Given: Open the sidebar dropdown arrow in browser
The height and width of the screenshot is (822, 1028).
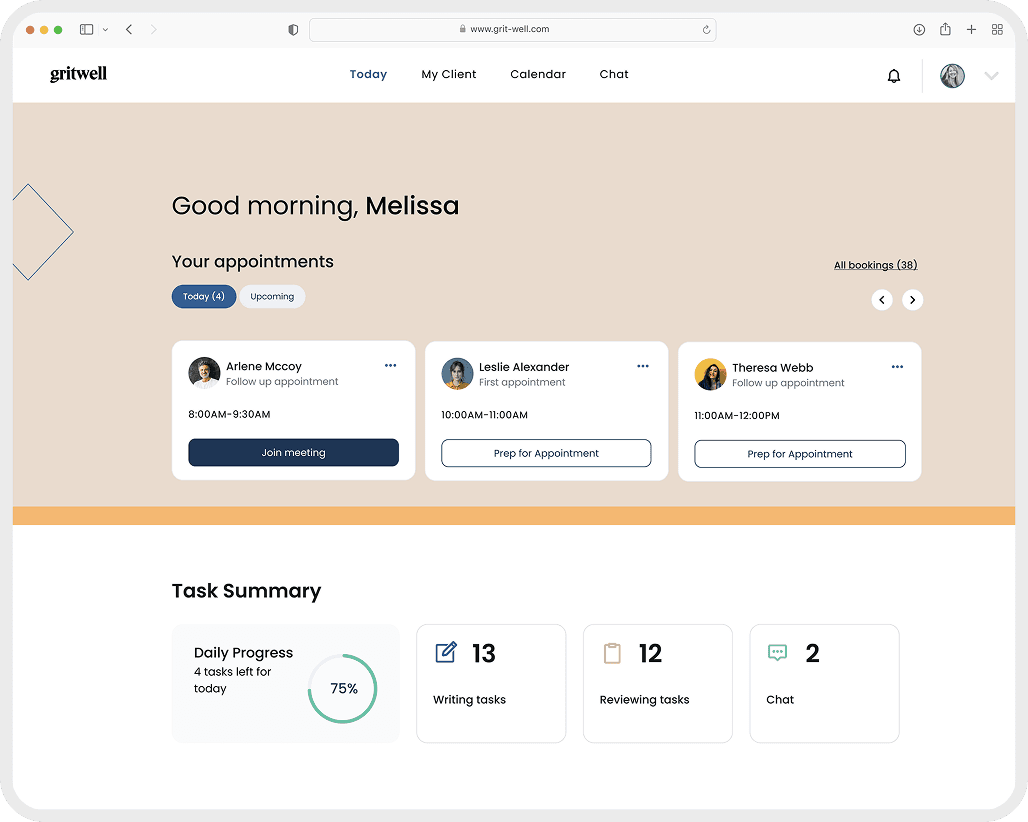Looking at the screenshot, I should click(x=105, y=29).
